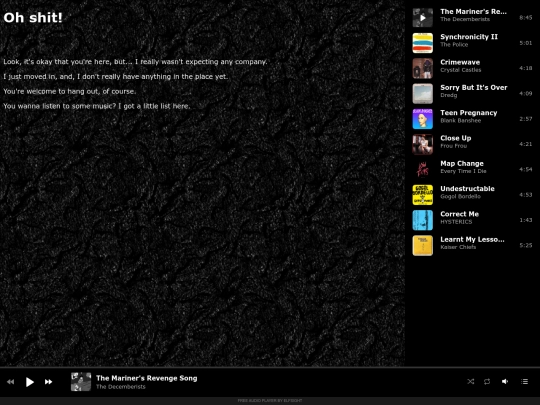Viewport: 540px width, 405px height.
Task: Go back to previous track
Action: tap(11, 382)
